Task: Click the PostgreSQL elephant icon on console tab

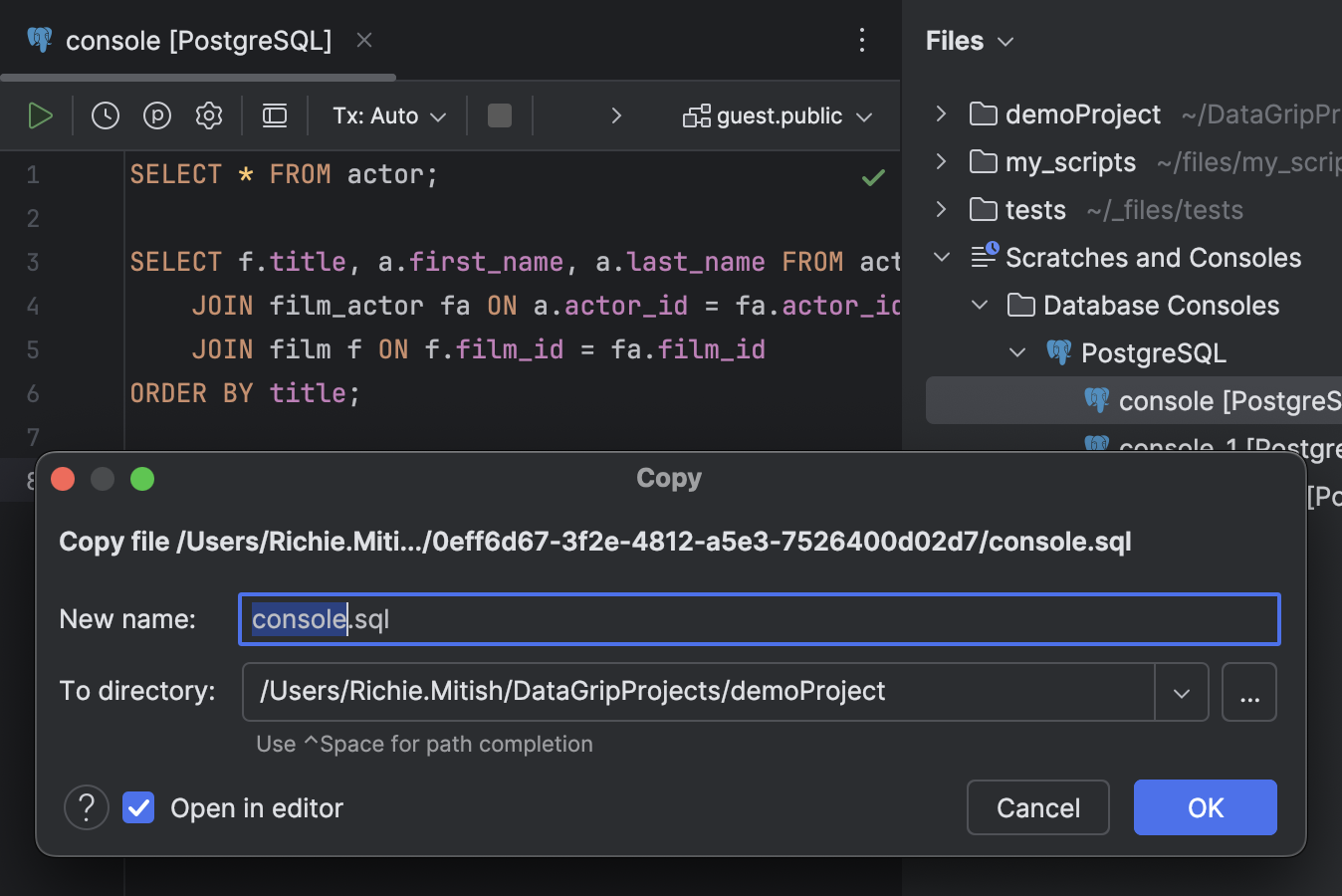Action: tap(39, 39)
